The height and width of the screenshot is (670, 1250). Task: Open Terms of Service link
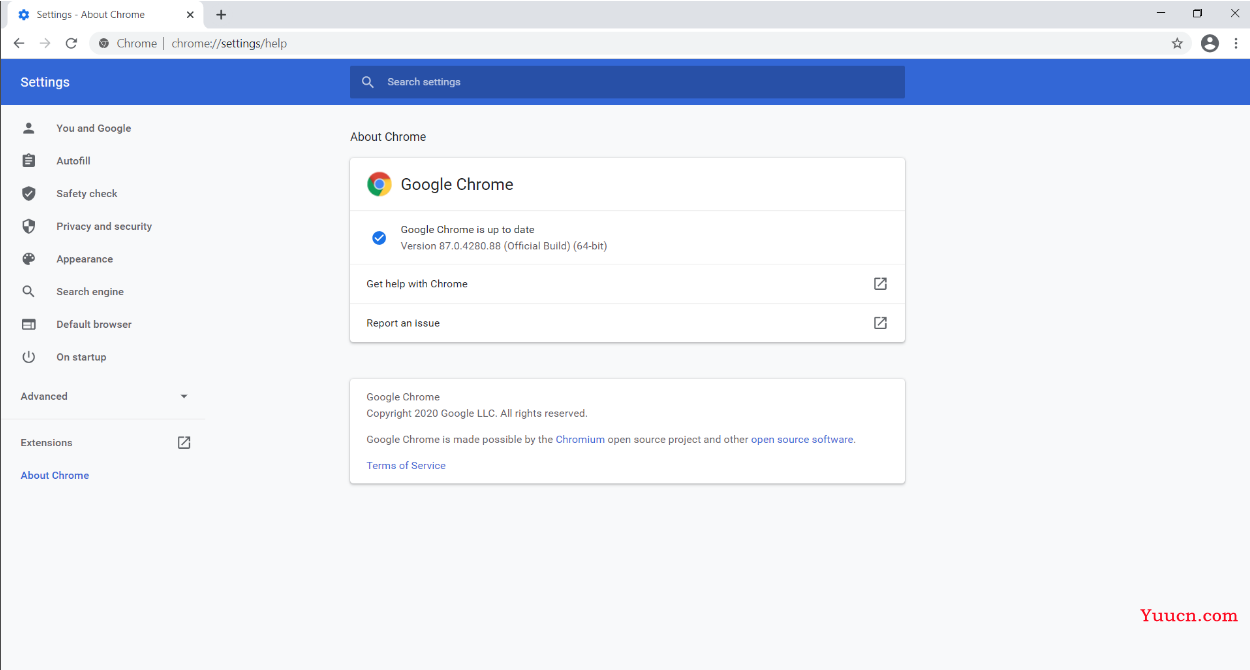point(406,465)
